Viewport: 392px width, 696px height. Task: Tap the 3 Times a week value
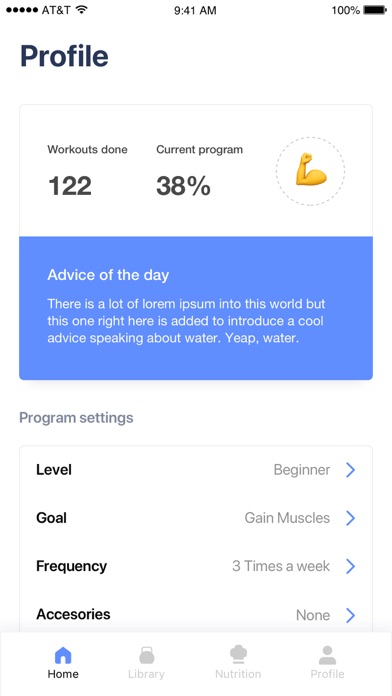coord(281,566)
